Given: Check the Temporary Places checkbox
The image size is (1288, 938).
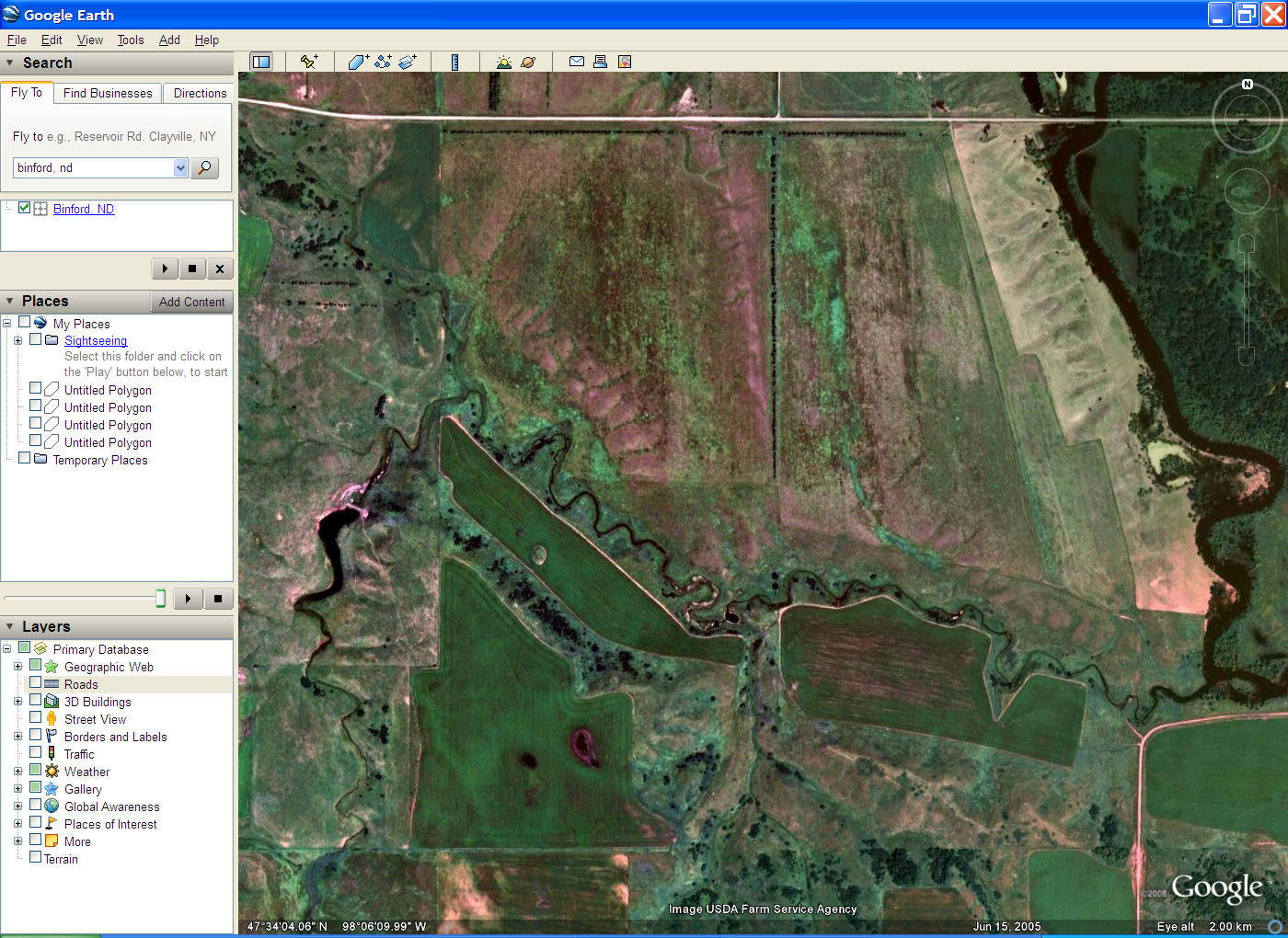Looking at the screenshot, I should pos(24,458).
